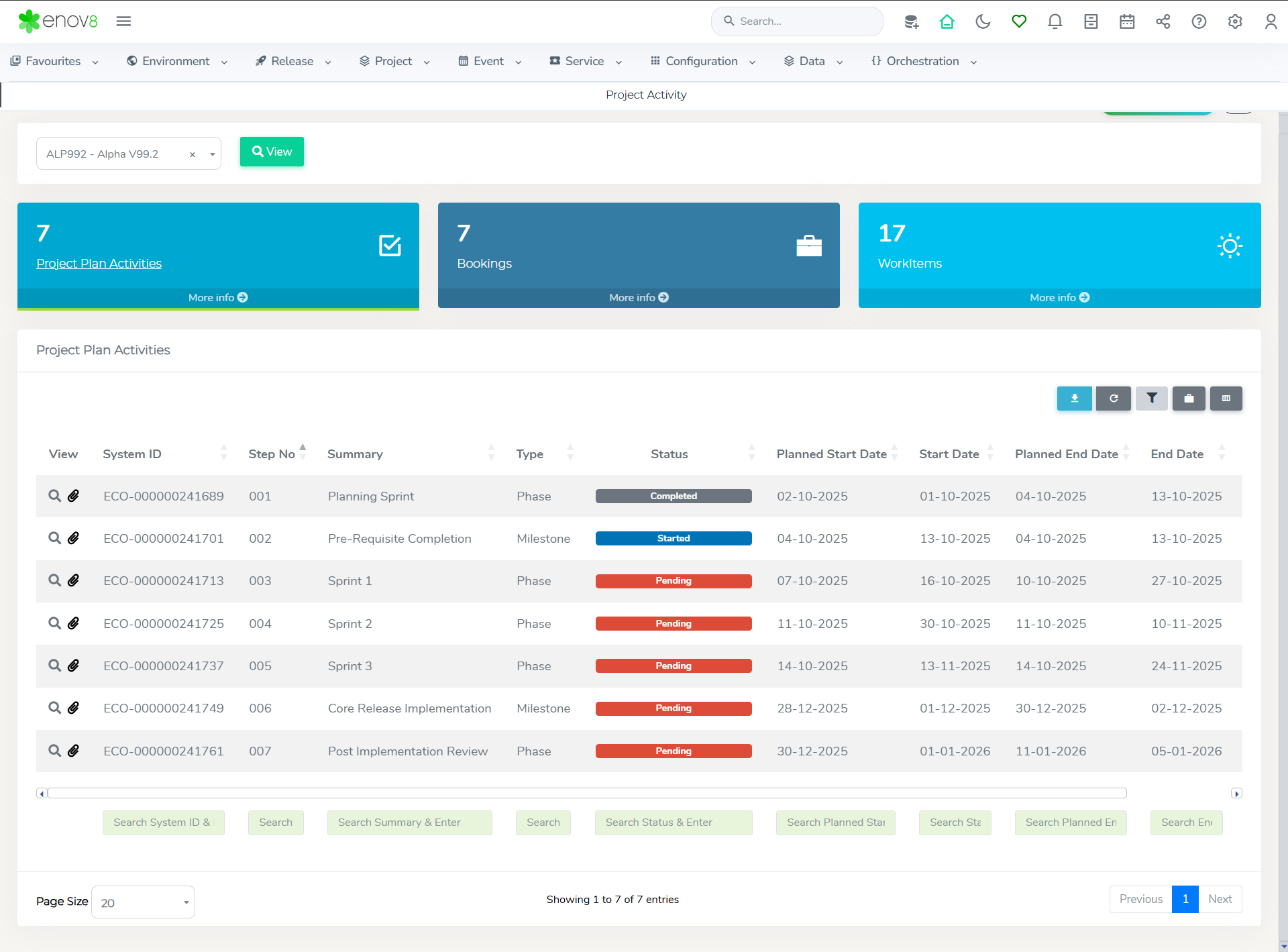This screenshot has width=1288, height=952.
Task: Open the notifications bell
Action: (x=1055, y=21)
